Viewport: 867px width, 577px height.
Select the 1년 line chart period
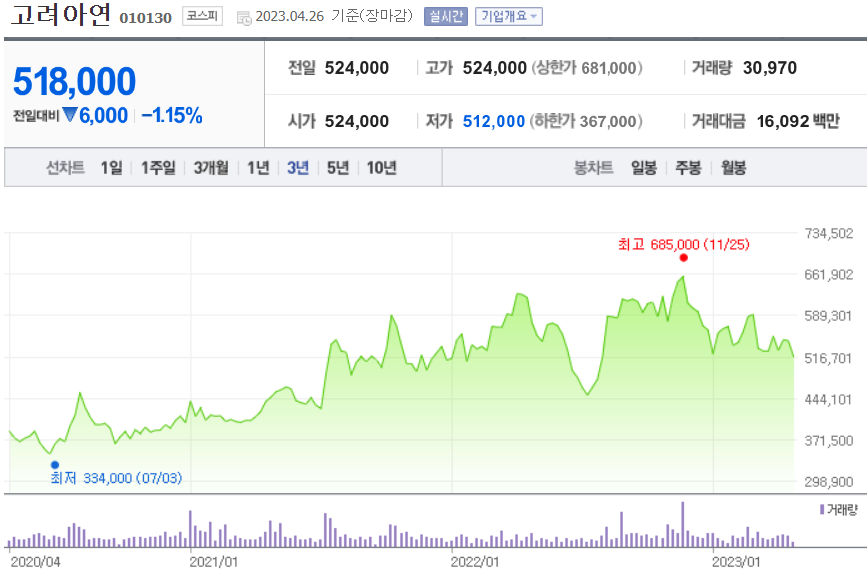258,167
